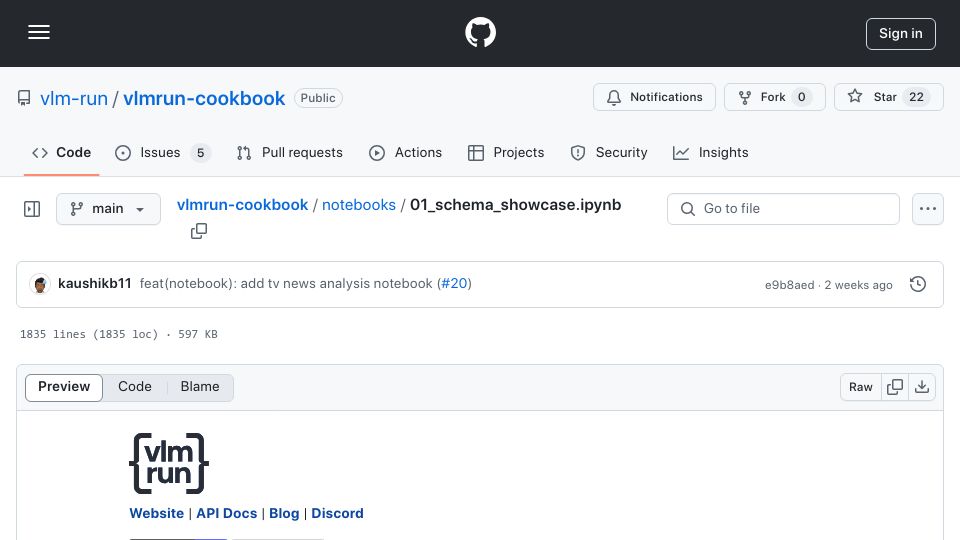The height and width of the screenshot is (540, 960).
Task: Open the vlm-run owner link
Action: 73,98
